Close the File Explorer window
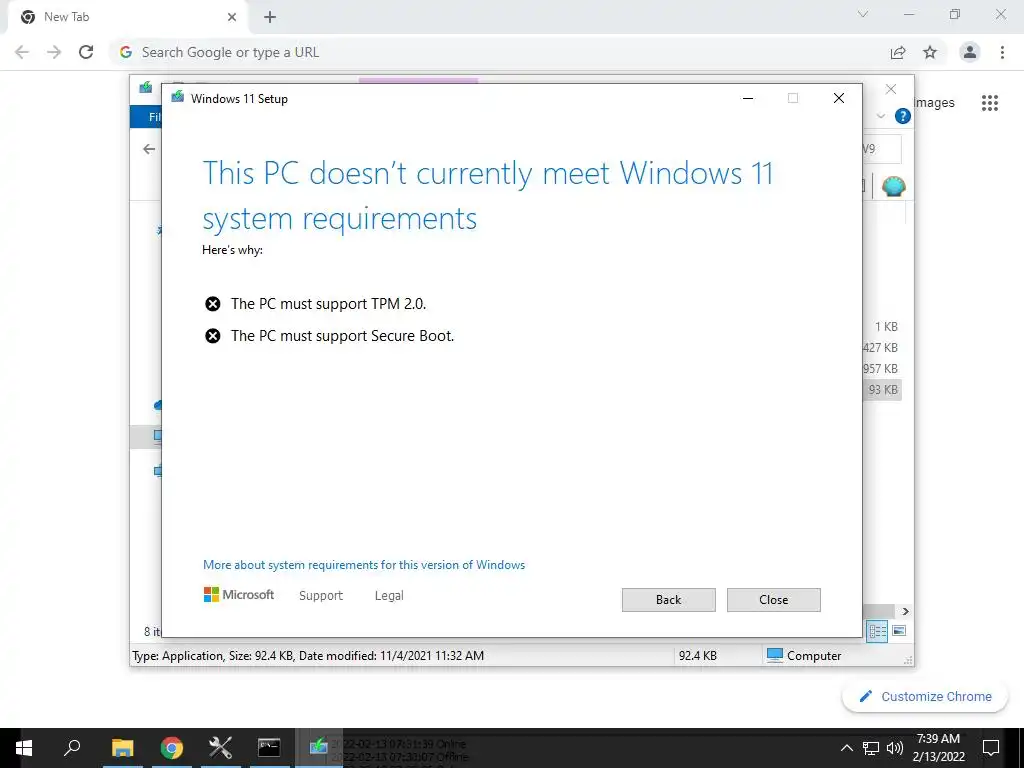Screen dimensions: 1024x768 tap(891, 89)
